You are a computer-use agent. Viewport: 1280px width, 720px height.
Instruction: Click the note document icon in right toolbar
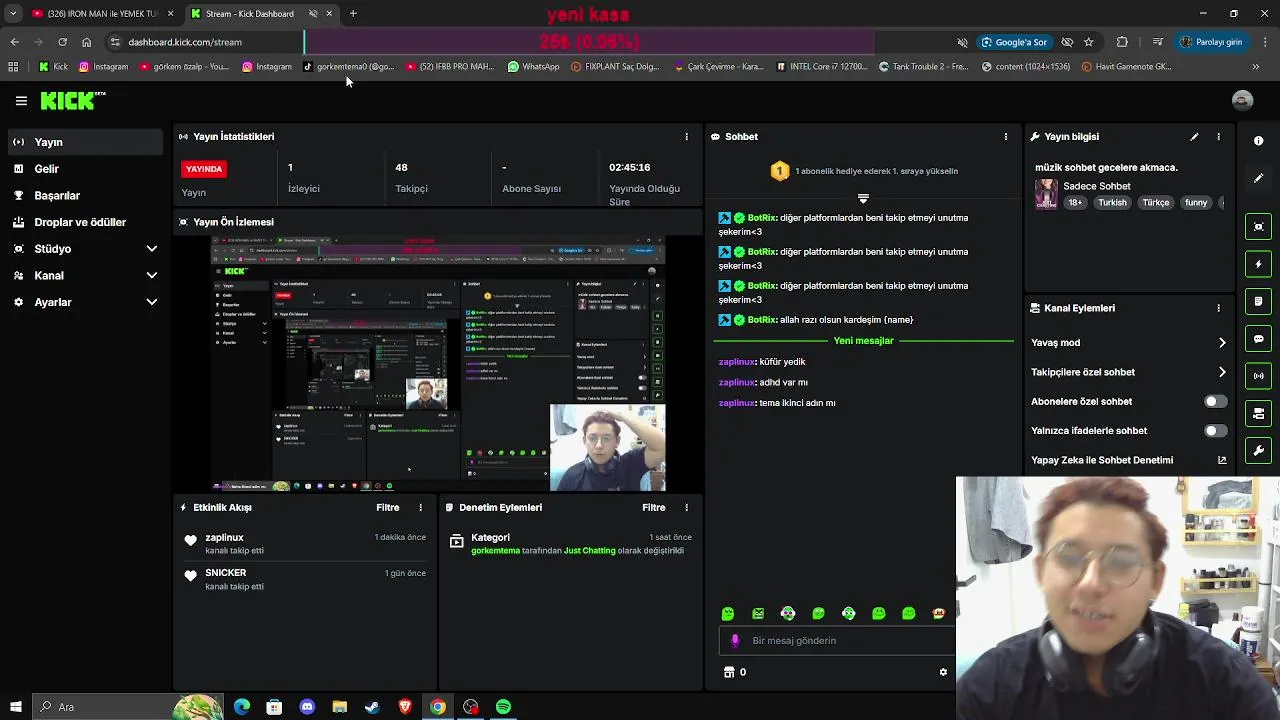tap(1259, 301)
